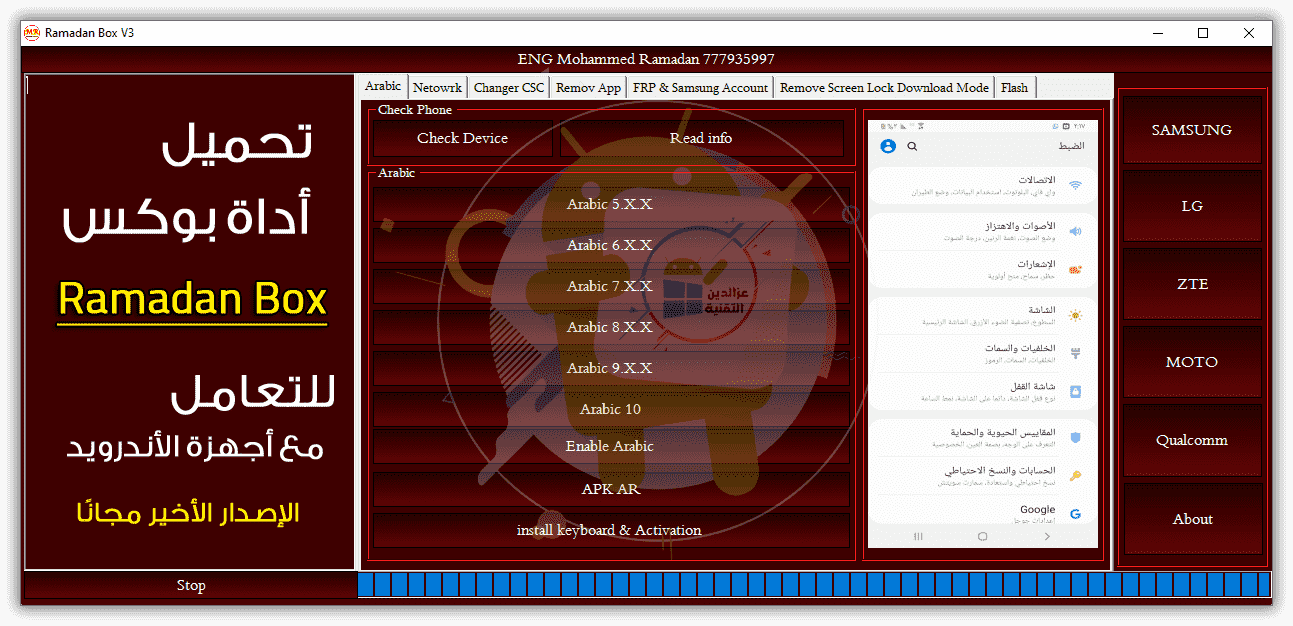Image resolution: width=1293 pixels, height=626 pixels.
Task: Click the blue segmented progress bar
Action: 814,585
